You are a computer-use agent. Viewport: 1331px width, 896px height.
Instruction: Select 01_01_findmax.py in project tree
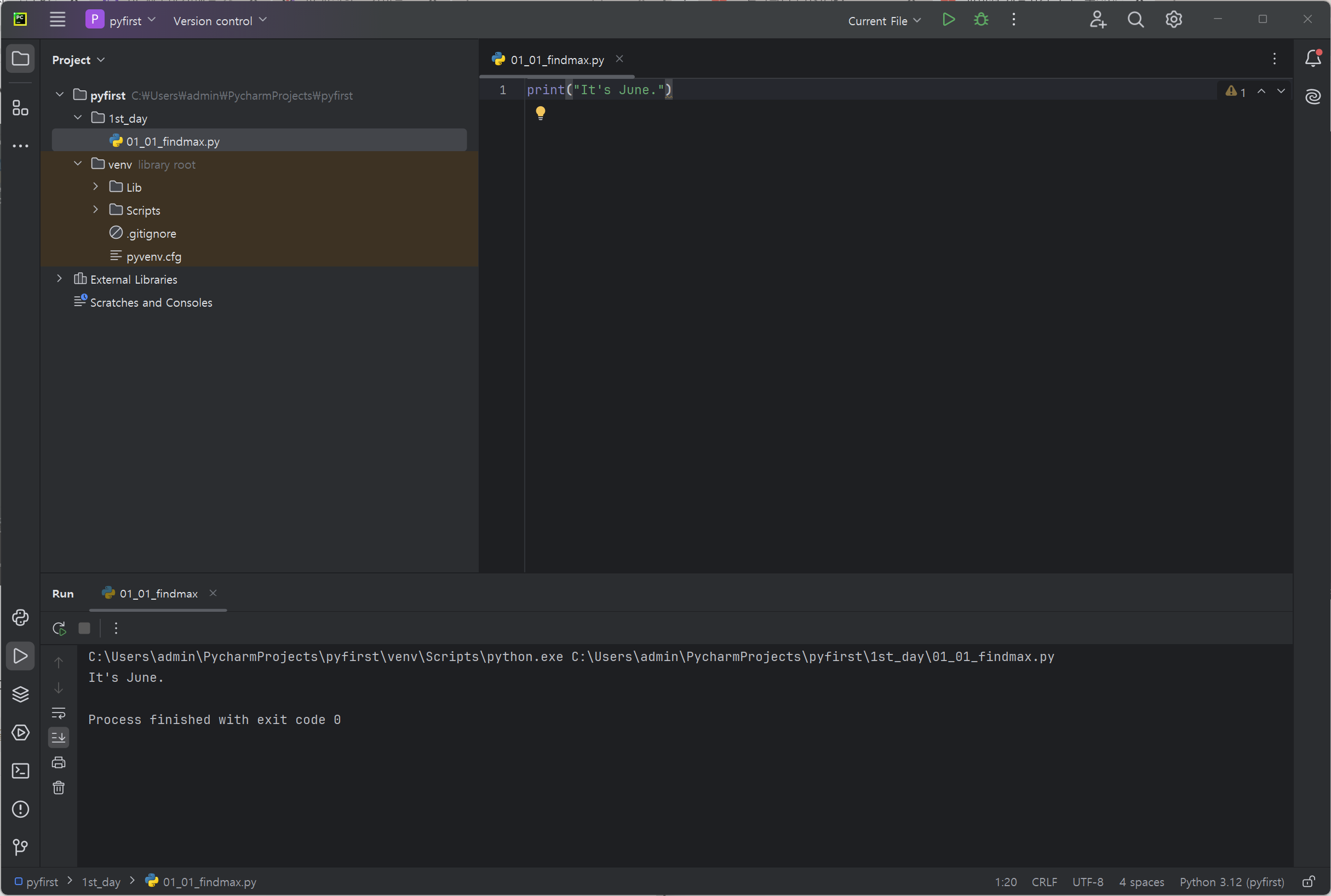point(260,141)
